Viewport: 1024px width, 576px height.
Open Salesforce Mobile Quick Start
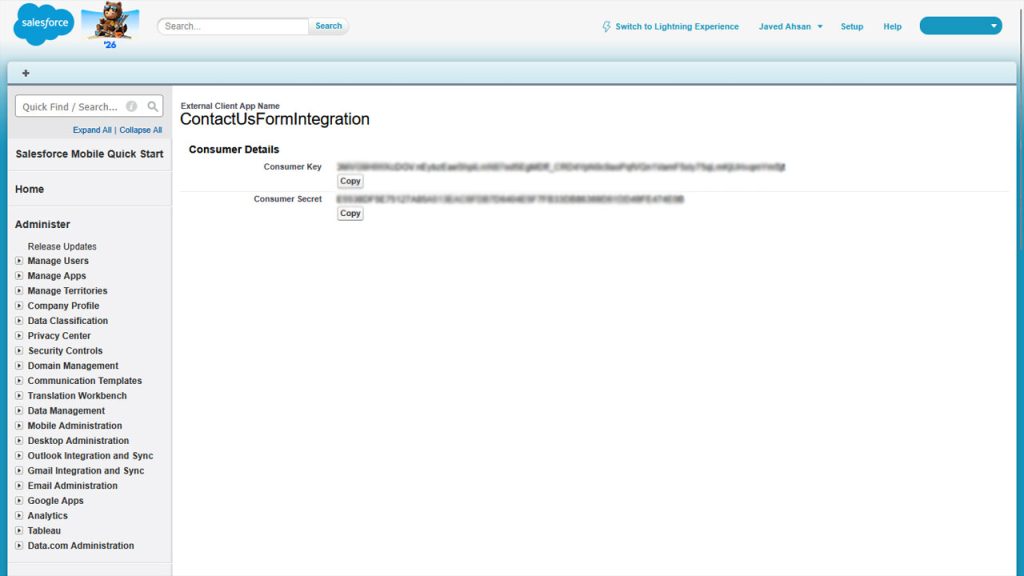click(x=89, y=154)
